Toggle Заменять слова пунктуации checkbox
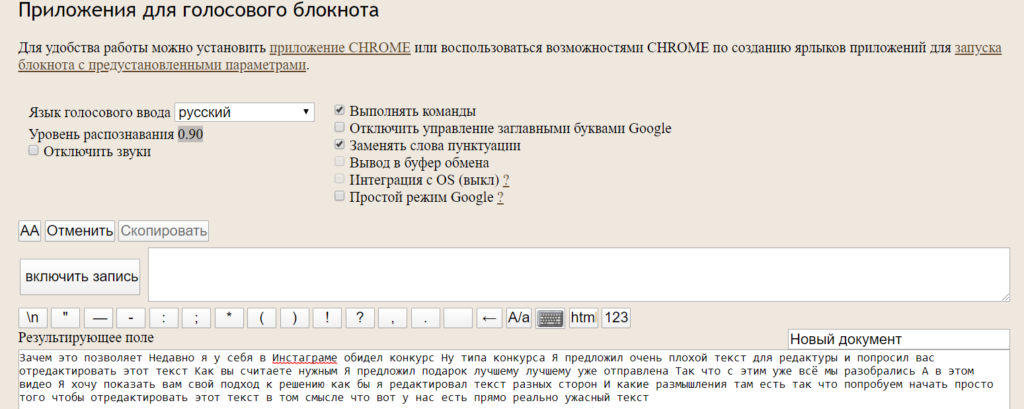The height and width of the screenshot is (409, 1024). pos(339,144)
